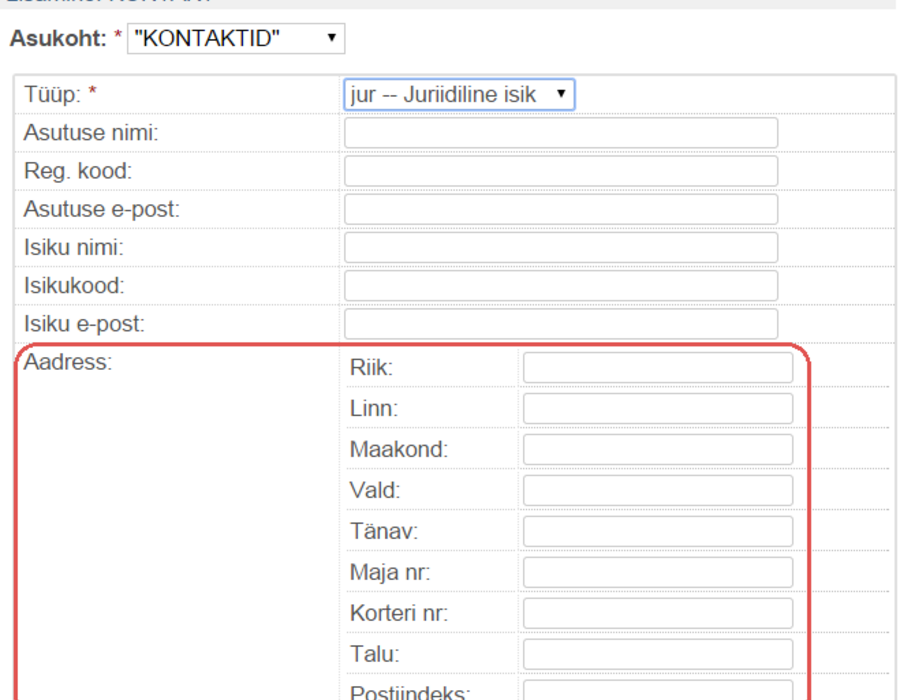Click the 'Maja nr:' label
The width and height of the screenshot is (900, 700).
(x=390, y=572)
